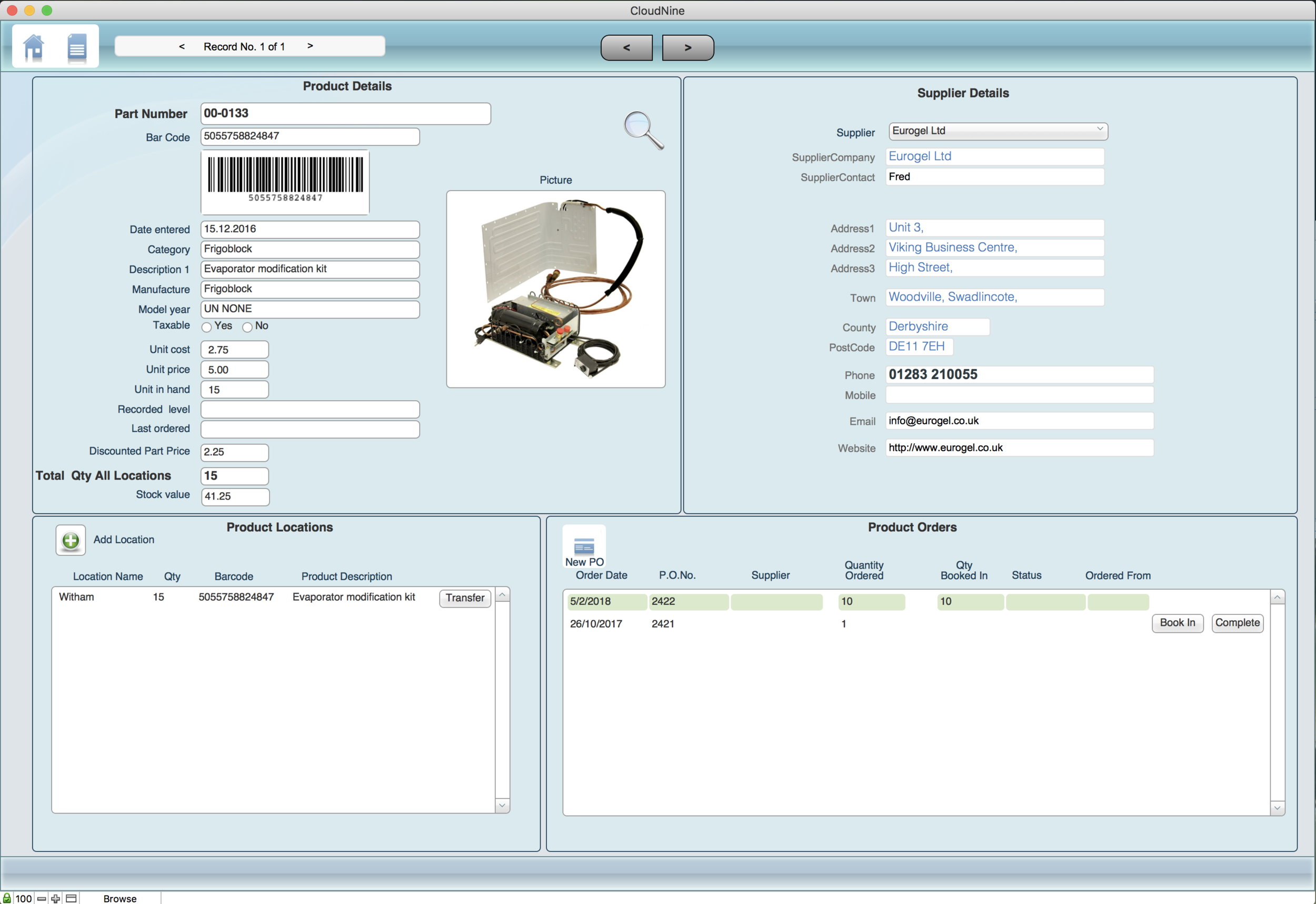Select order date 26/10/2017
This screenshot has width=1316, height=904.
[596, 623]
